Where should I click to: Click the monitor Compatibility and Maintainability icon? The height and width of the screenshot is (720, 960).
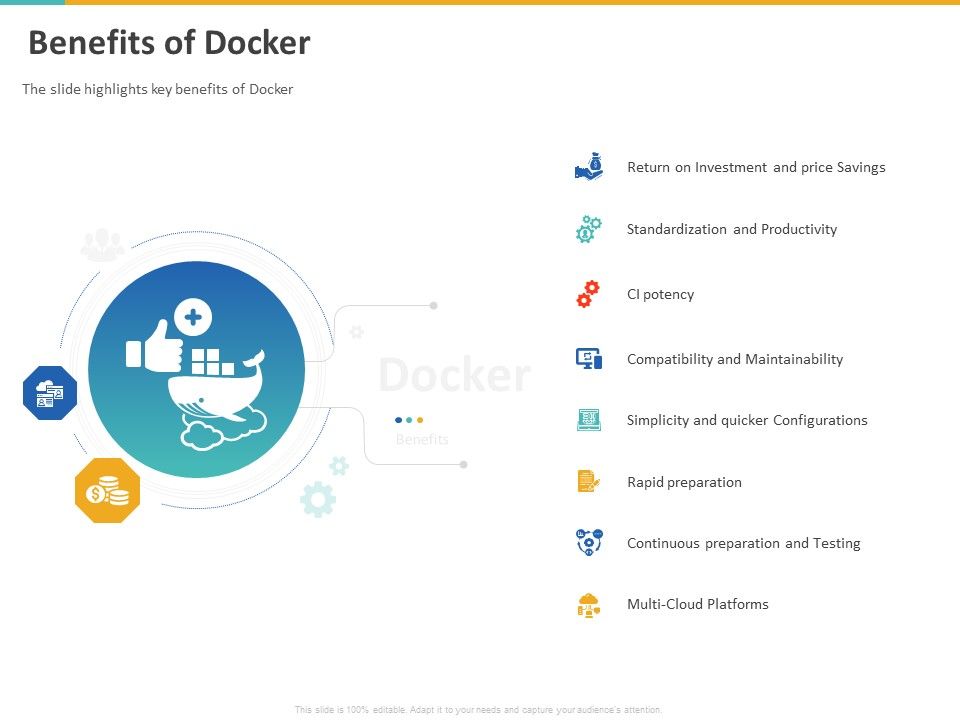click(x=588, y=358)
